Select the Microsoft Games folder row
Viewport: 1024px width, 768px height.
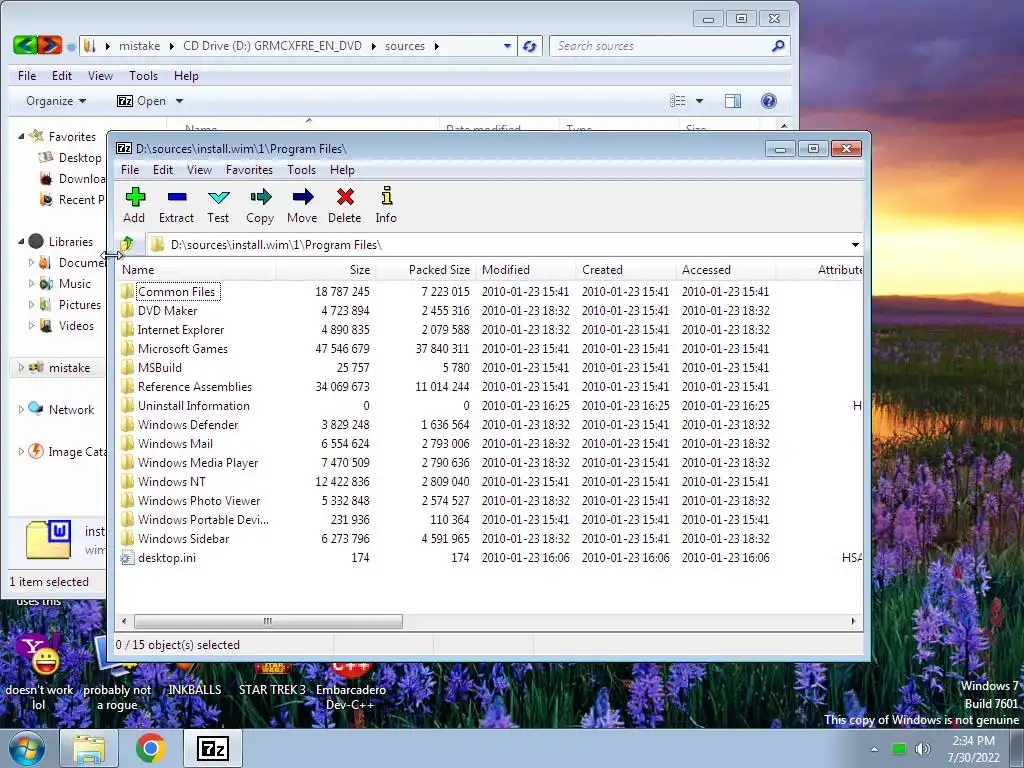(x=488, y=349)
